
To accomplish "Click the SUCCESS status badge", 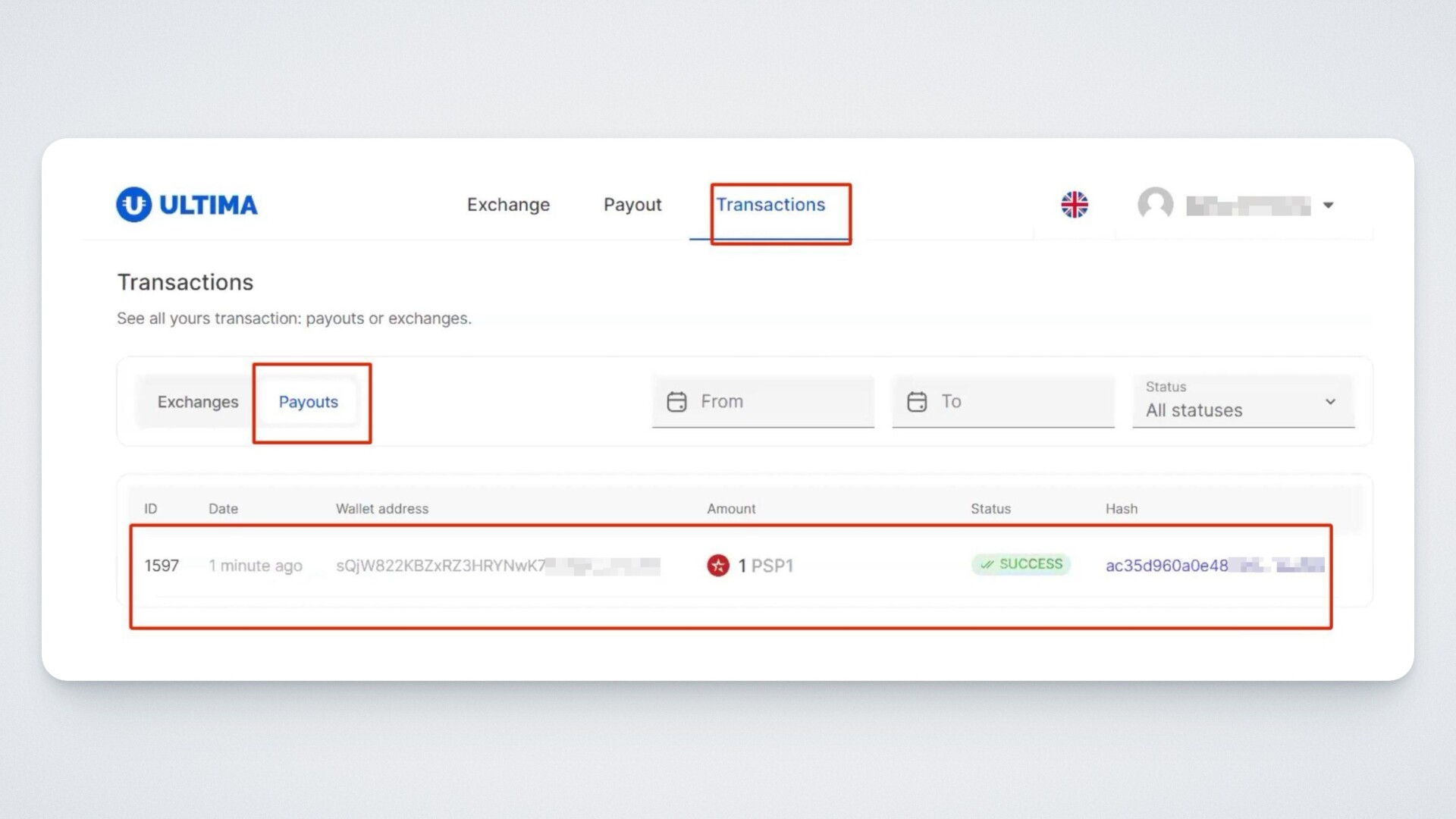I will coord(1021,564).
